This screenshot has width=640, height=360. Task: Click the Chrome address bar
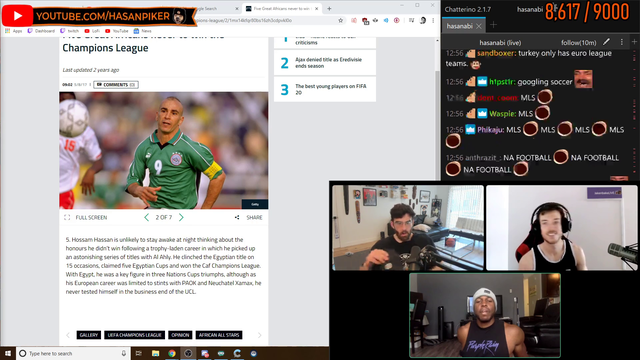(265, 20)
